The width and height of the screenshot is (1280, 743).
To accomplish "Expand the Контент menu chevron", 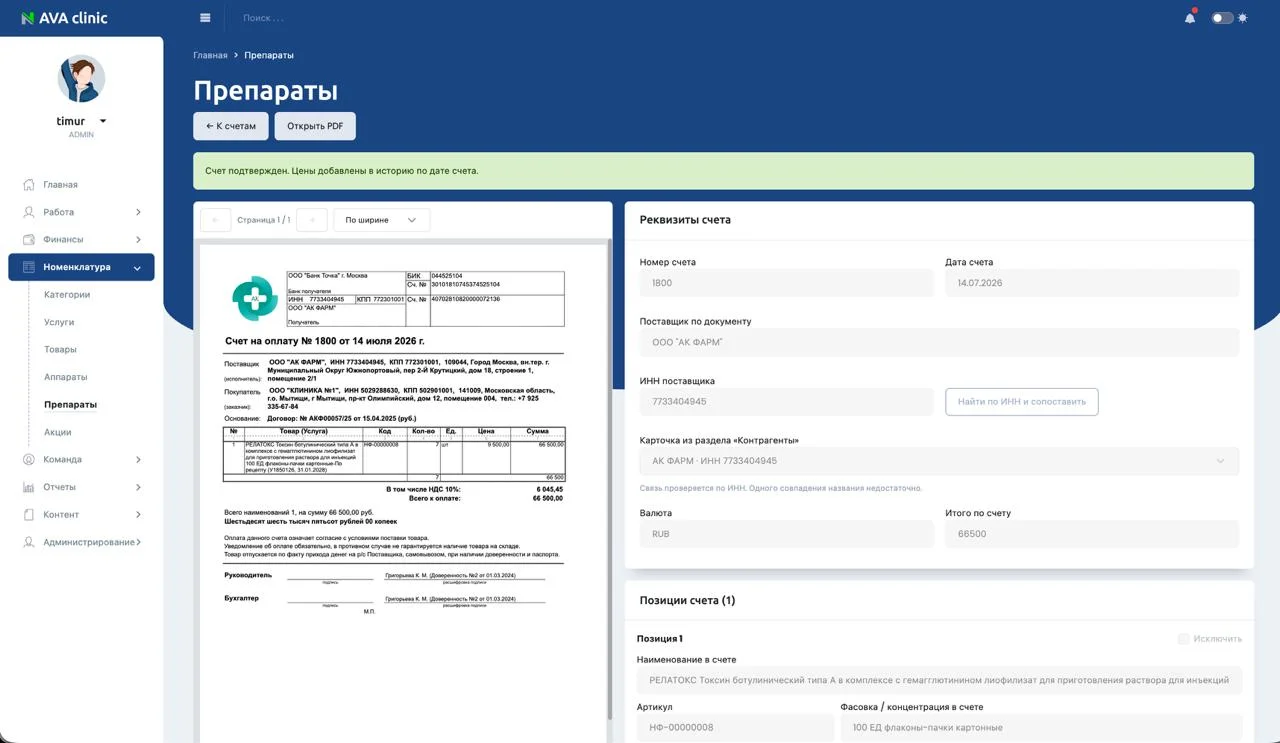I will (138, 515).
